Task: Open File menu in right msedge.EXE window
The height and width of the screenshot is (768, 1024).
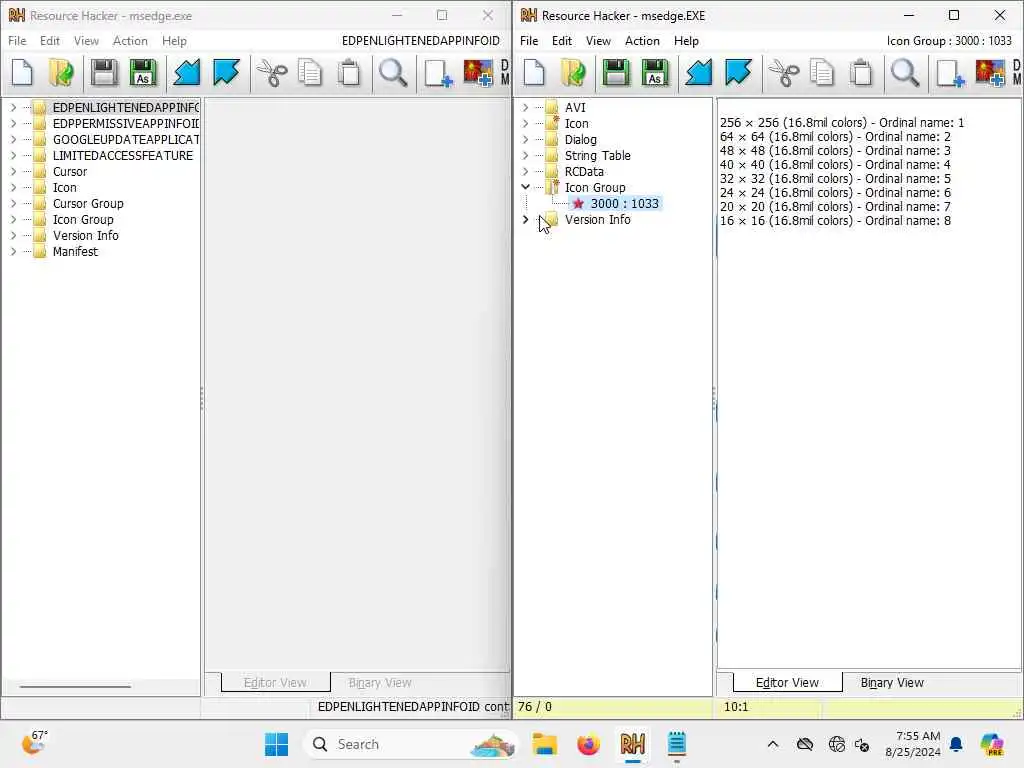Action: click(529, 40)
